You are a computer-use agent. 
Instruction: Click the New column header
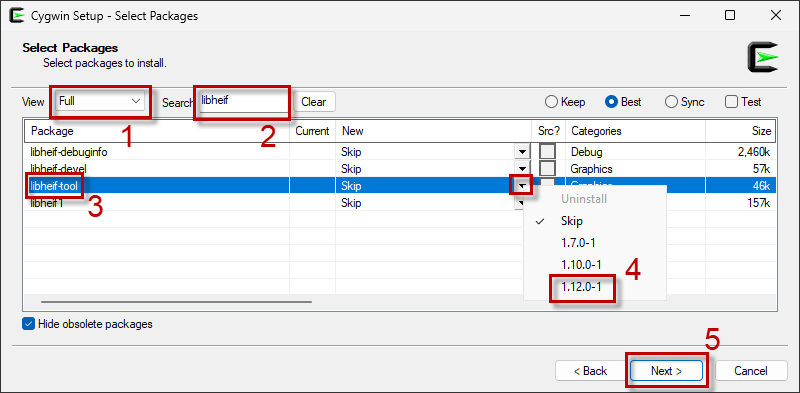click(433, 131)
